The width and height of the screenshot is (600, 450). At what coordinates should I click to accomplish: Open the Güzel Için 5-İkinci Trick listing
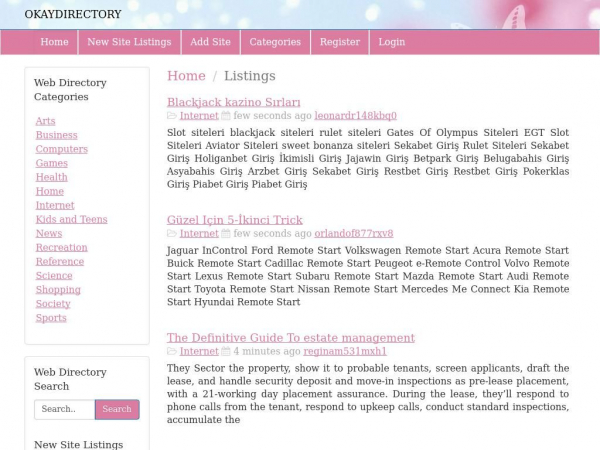235,220
